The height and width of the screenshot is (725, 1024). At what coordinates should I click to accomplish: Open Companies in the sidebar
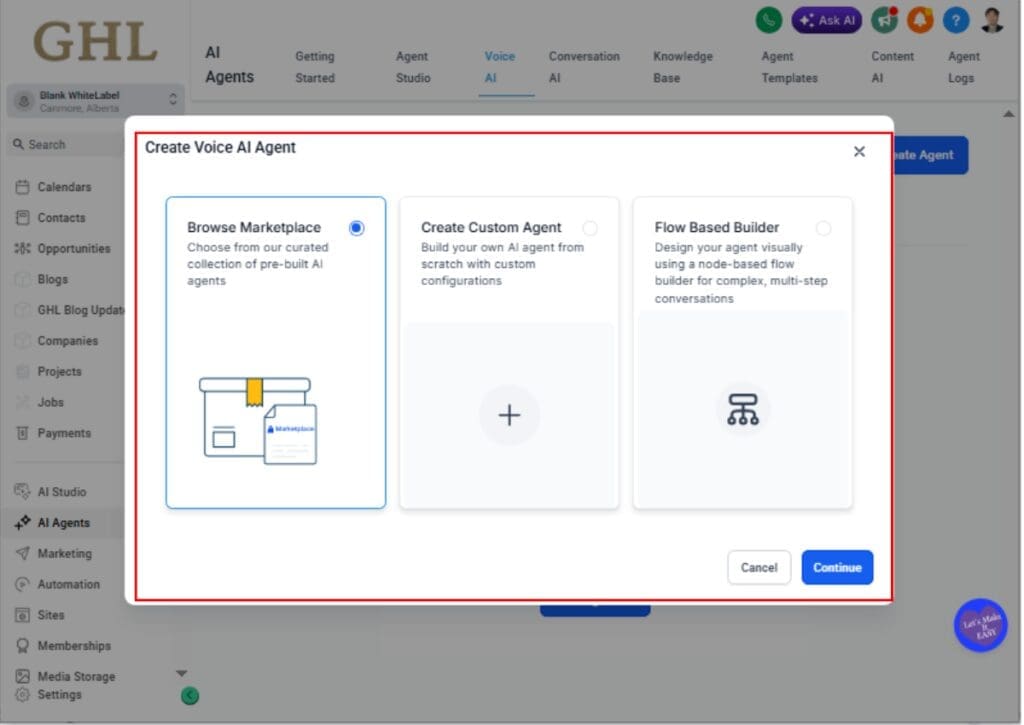click(67, 340)
